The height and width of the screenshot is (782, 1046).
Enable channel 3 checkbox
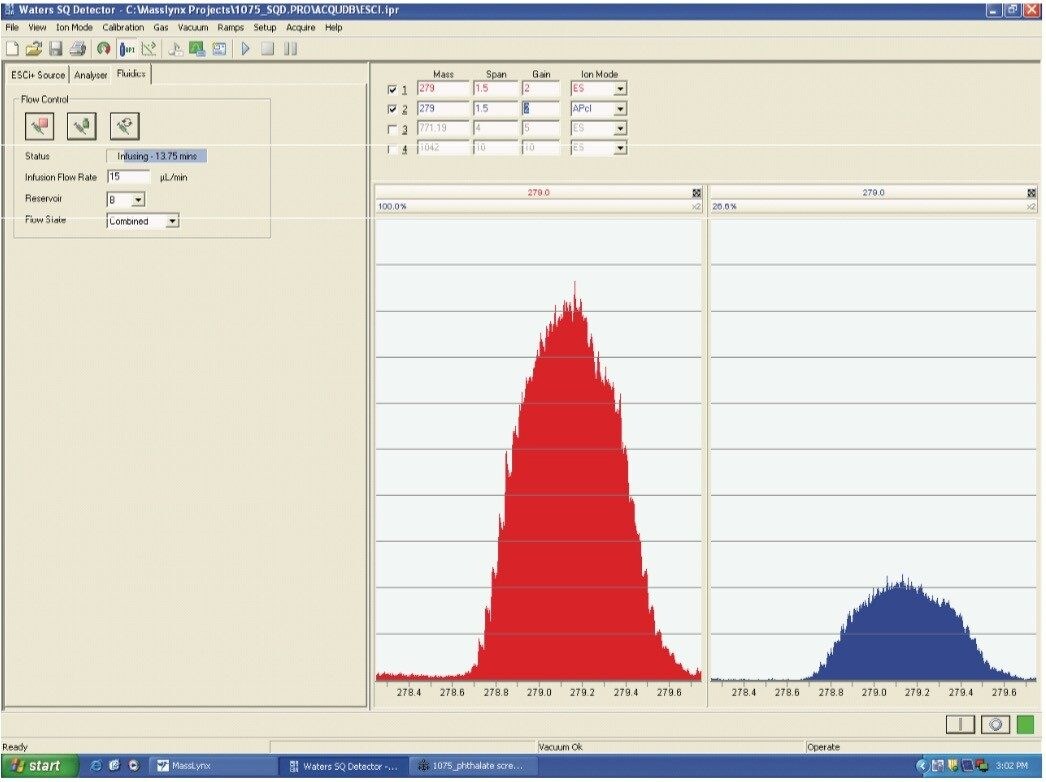tap(392, 129)
